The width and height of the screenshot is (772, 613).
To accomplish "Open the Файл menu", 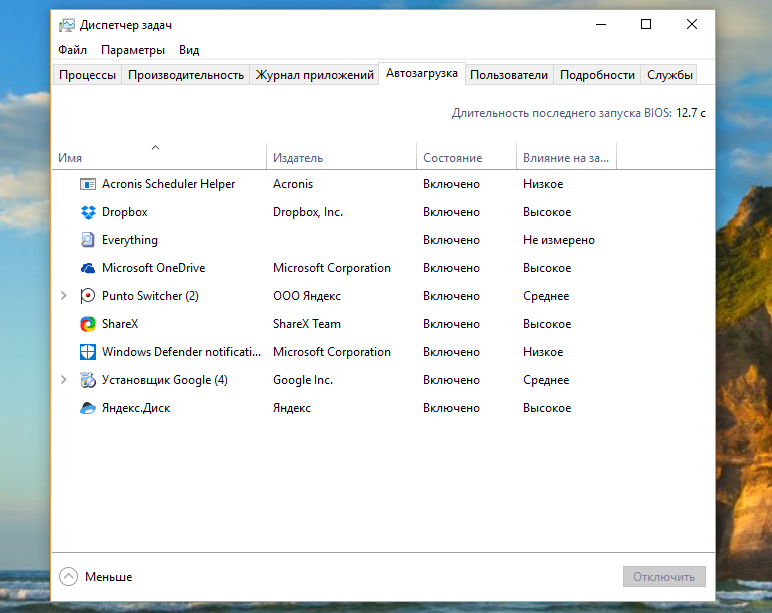I will [72, 50].
